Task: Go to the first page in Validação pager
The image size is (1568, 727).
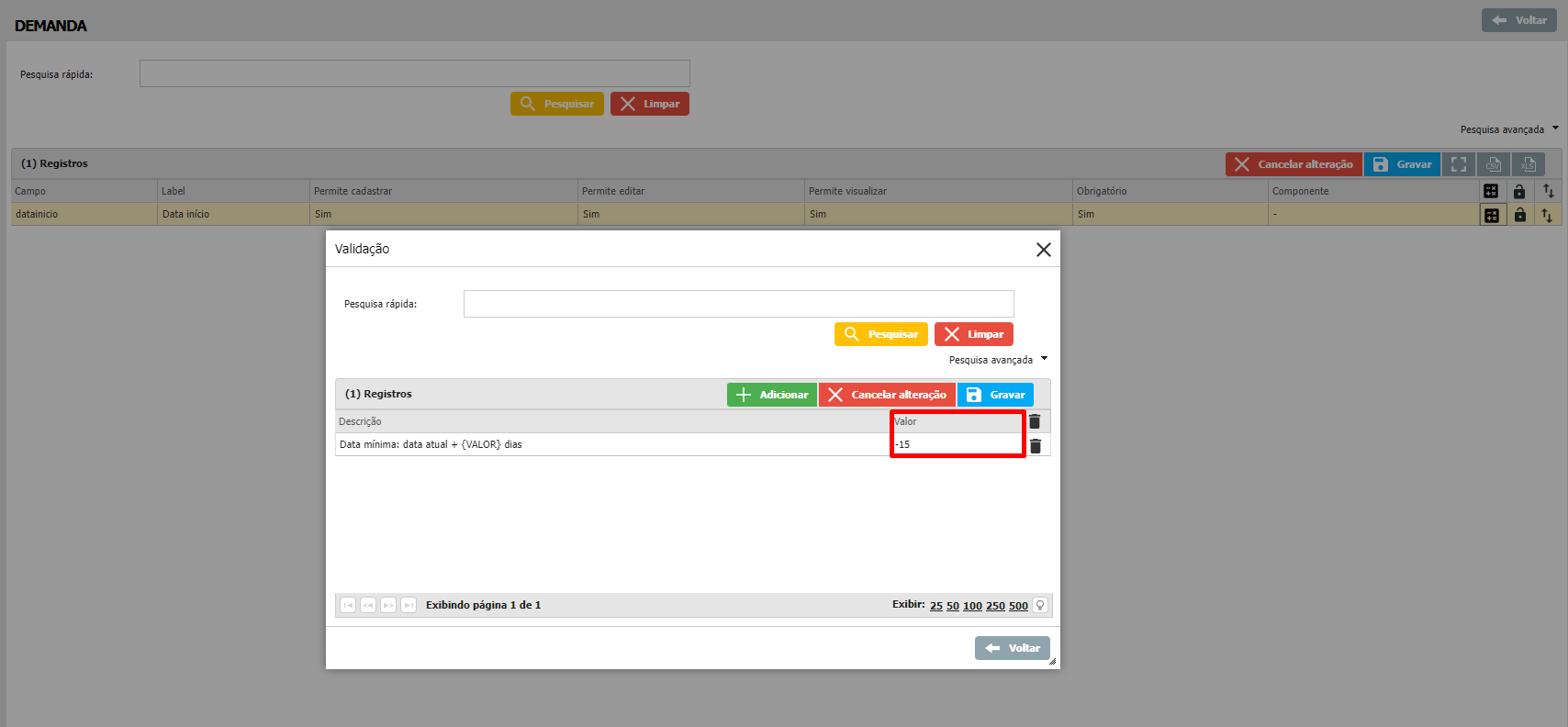Action: (x=348, y=605)
